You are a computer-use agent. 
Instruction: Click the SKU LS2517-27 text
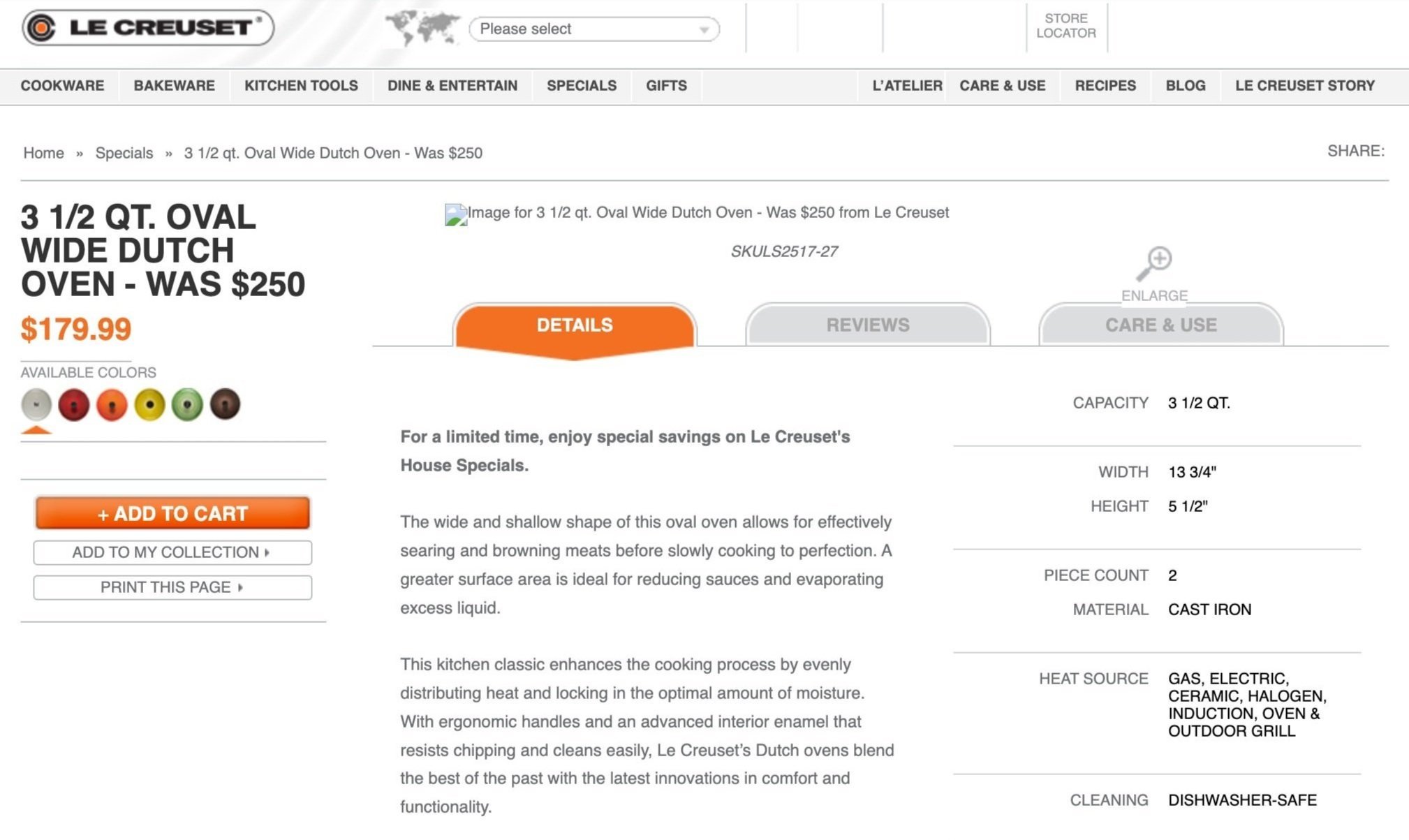pos(784,251)
